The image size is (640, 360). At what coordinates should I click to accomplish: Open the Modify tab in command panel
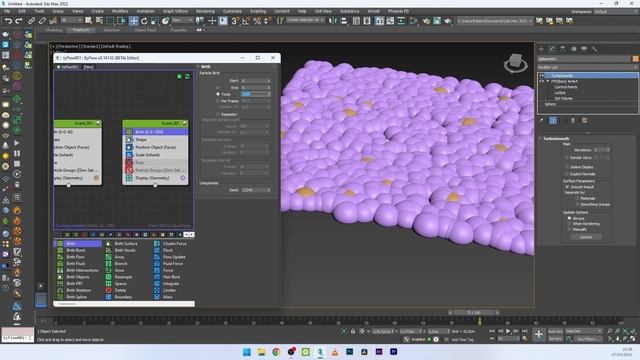coord(552,49)
